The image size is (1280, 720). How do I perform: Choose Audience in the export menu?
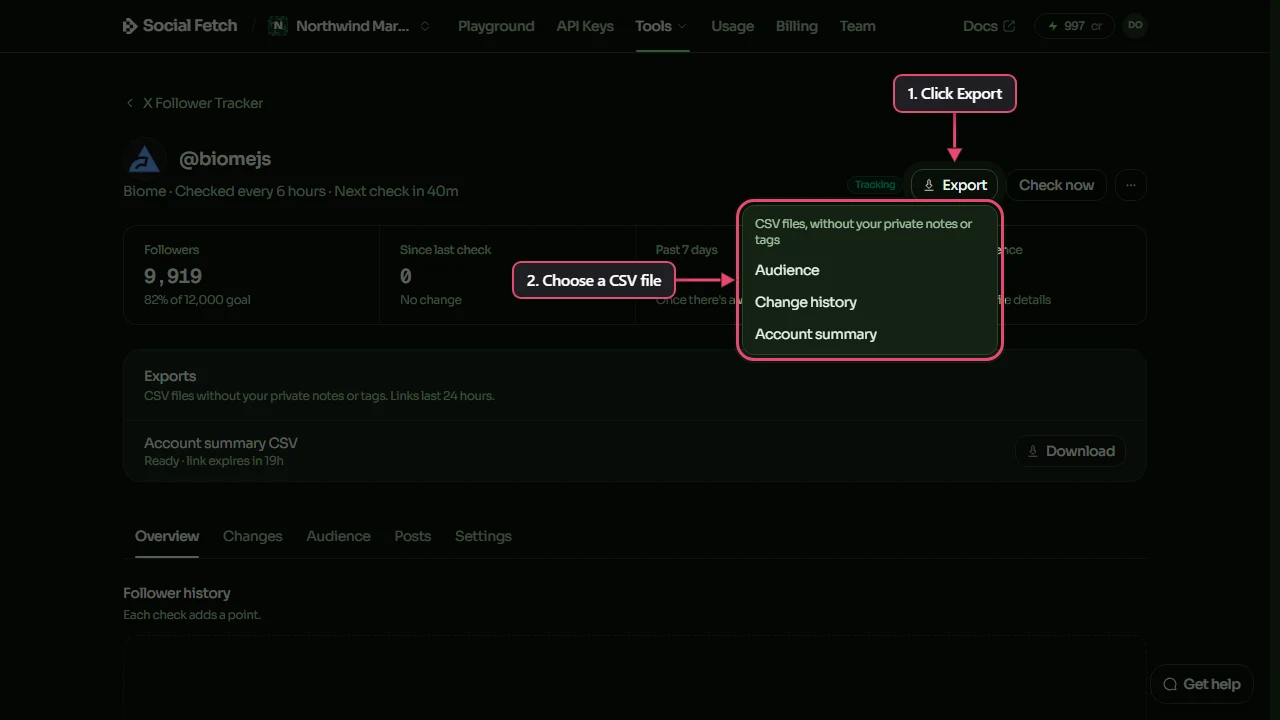click(870, 270)
